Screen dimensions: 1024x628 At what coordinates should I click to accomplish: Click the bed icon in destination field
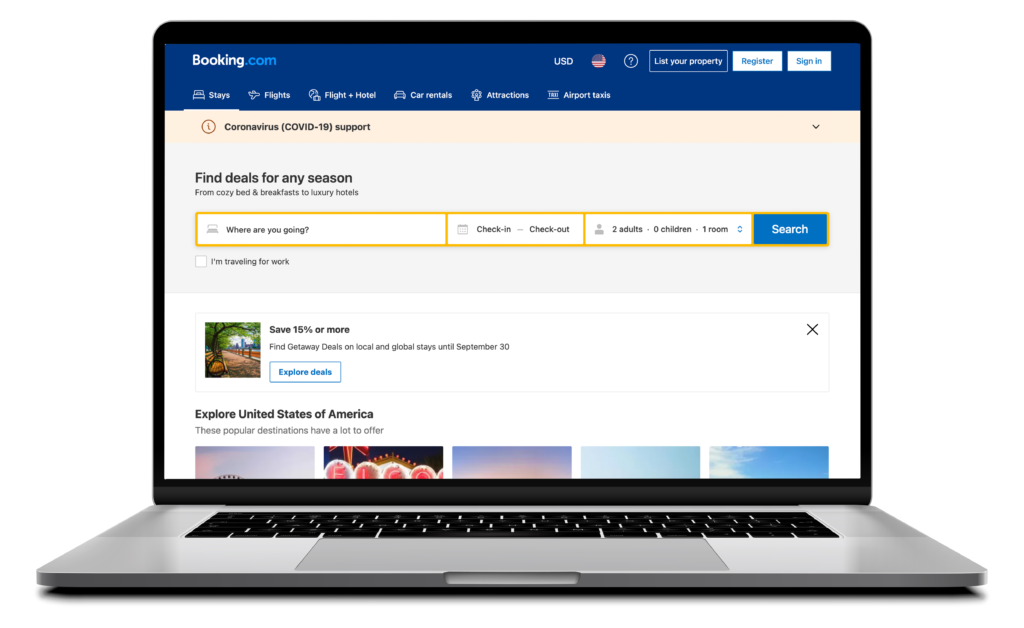[212, 229]
